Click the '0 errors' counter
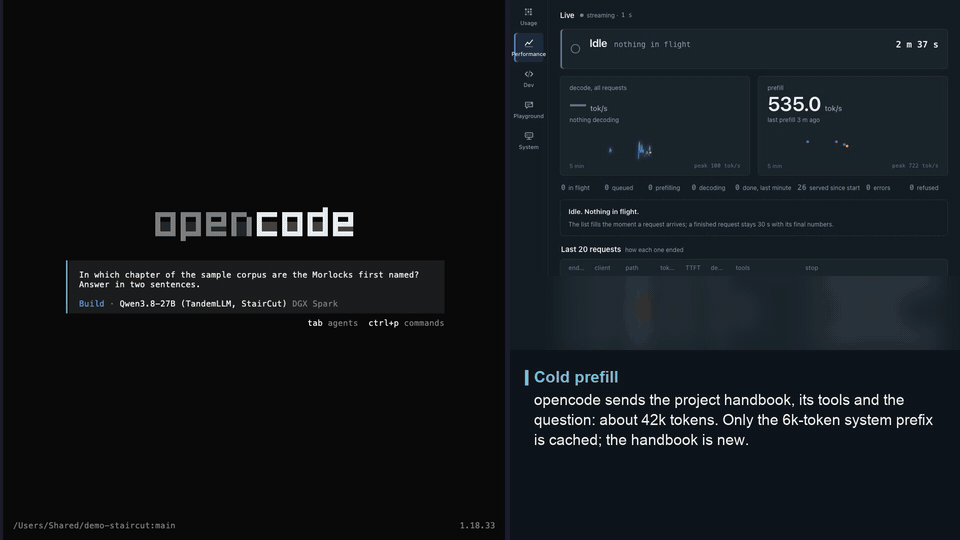This screenshot has height=540, width=960. pos(878,188)
